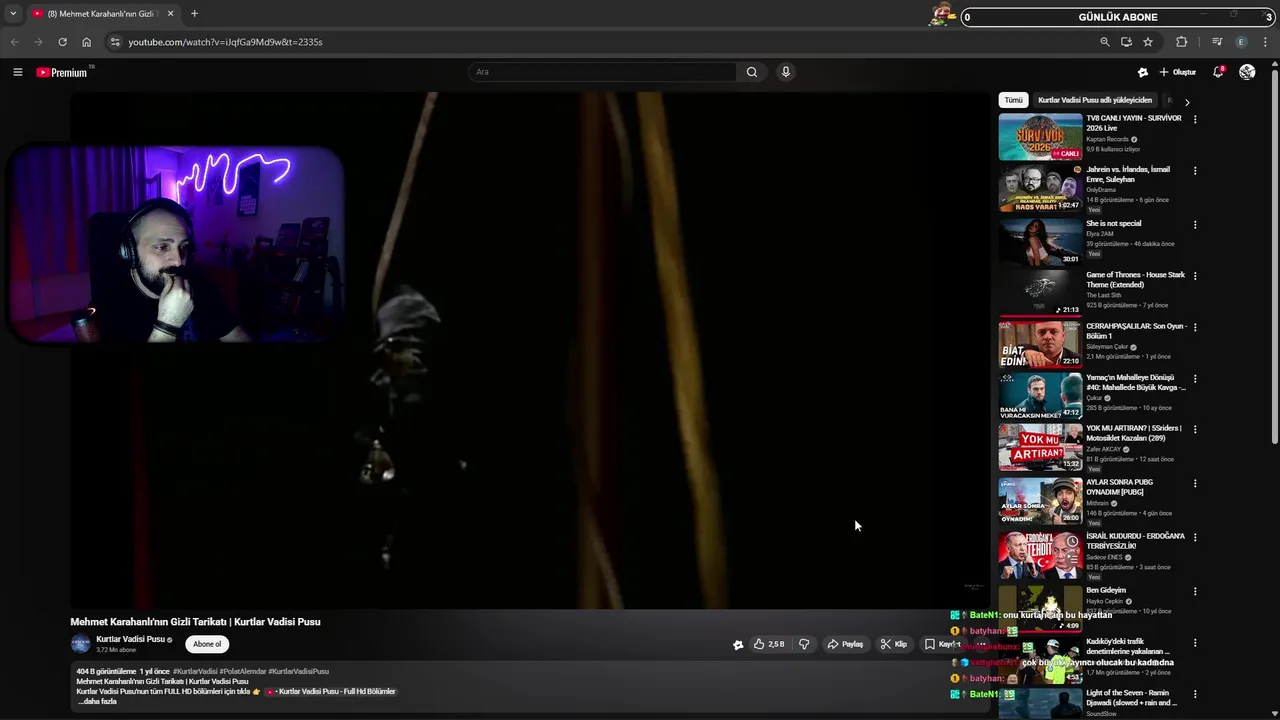The width and height of the screenshot is (1280, 720).
Task: Open the #PolatAlemdar hashtag
Action: 242,671
